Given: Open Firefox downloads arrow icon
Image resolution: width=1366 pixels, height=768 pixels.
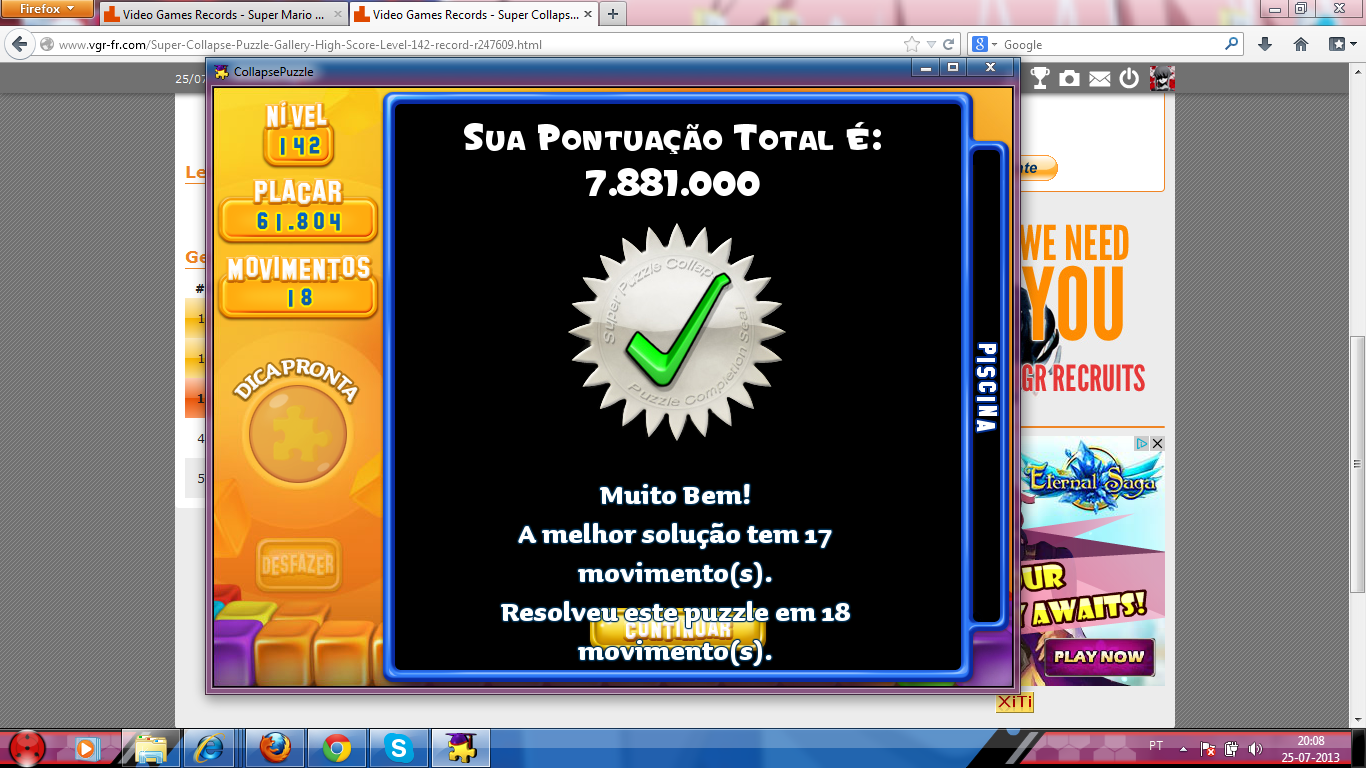Looking at the screenshot, I should pyautogui.click(x=1264, y=44).
